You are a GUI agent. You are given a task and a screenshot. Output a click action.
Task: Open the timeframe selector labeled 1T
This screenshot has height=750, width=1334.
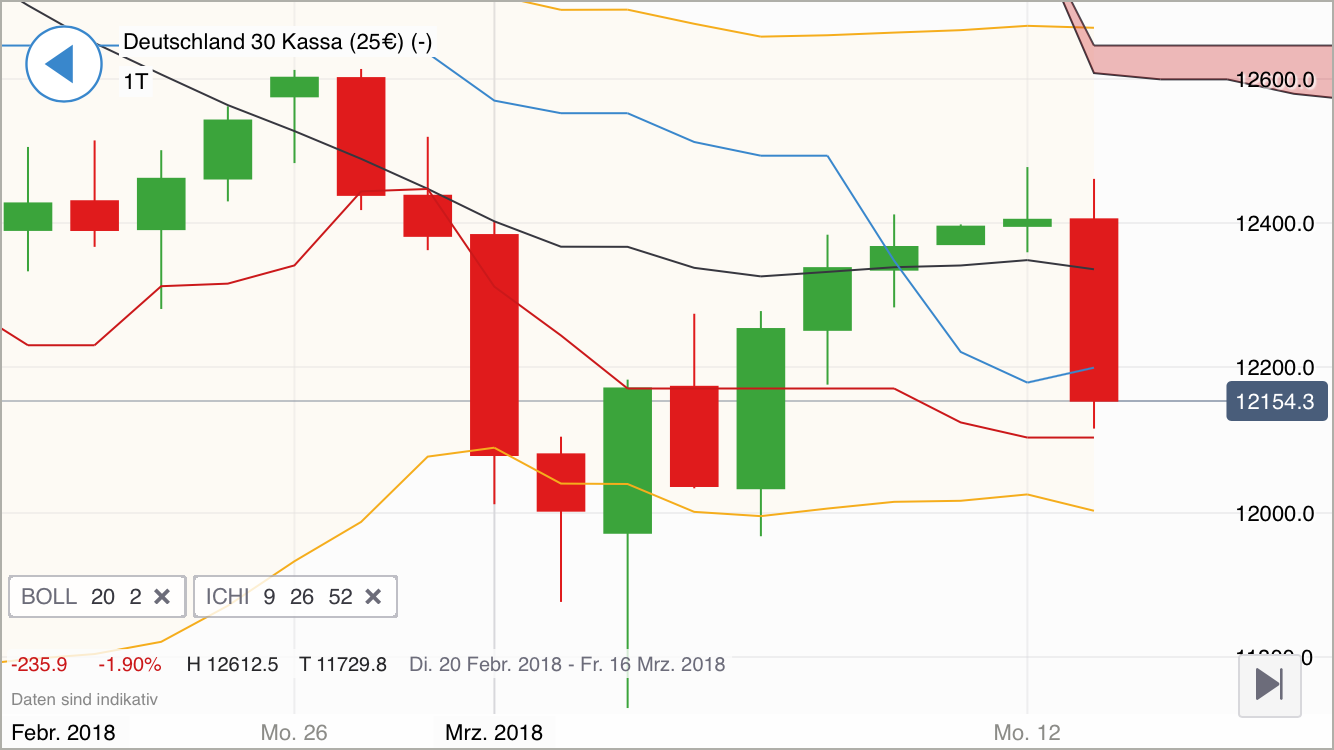tap(135, 82)
